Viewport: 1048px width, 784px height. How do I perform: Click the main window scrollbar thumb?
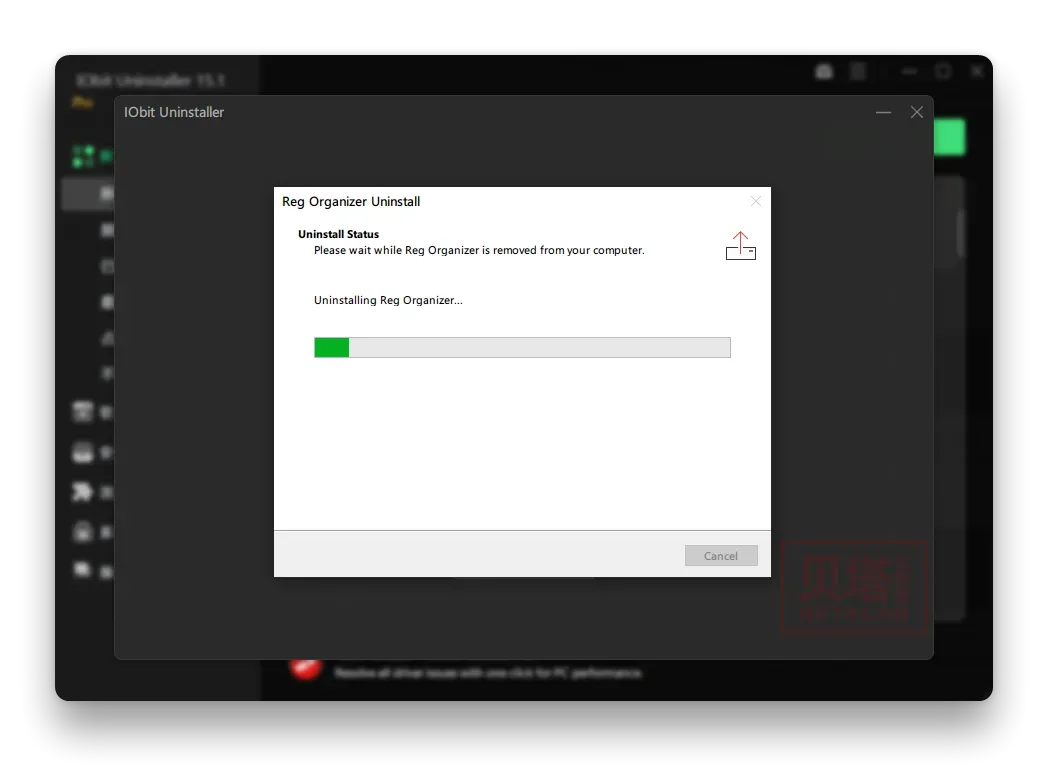960,234
